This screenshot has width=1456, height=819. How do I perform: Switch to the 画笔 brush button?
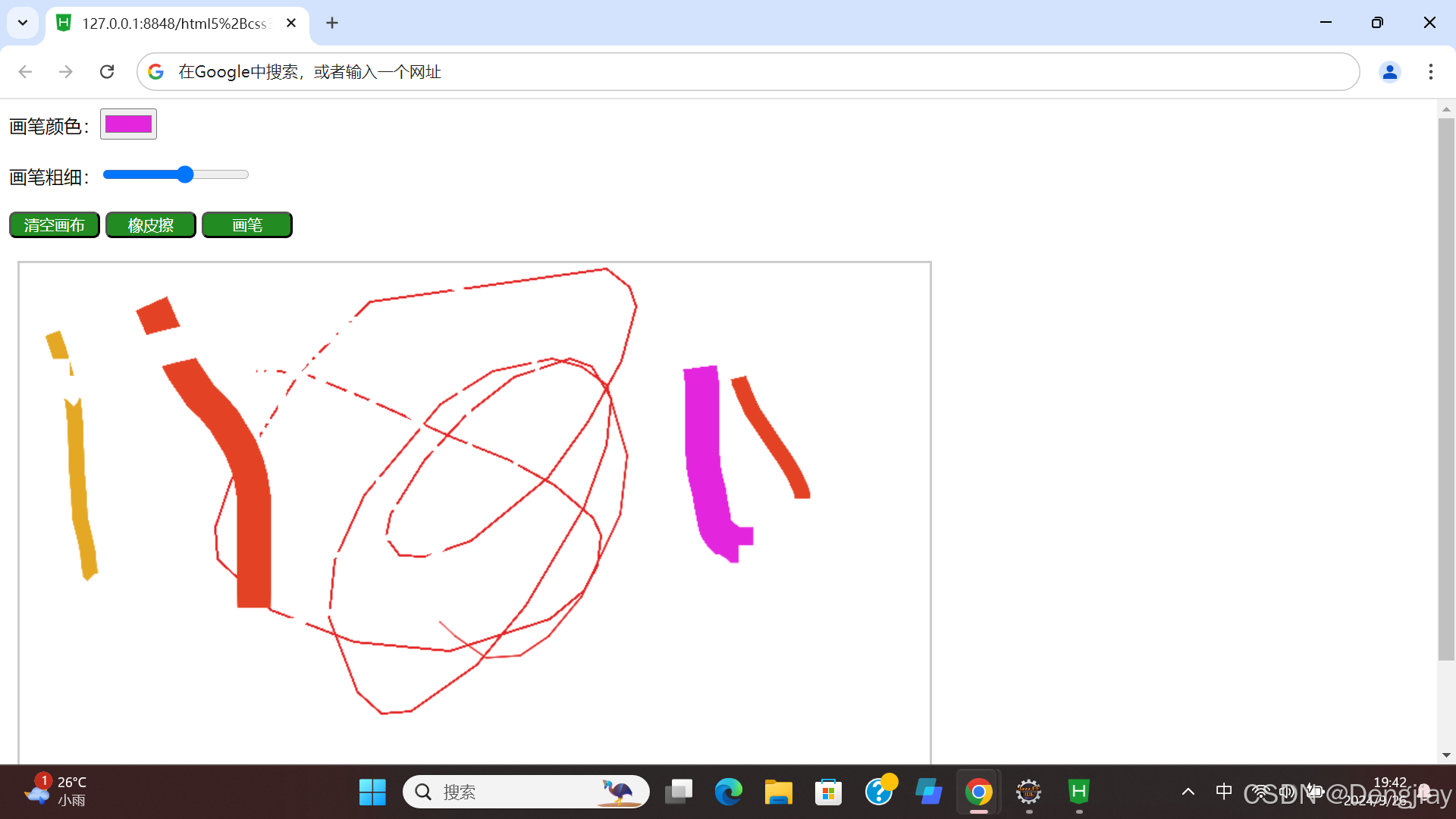(246, 225)
